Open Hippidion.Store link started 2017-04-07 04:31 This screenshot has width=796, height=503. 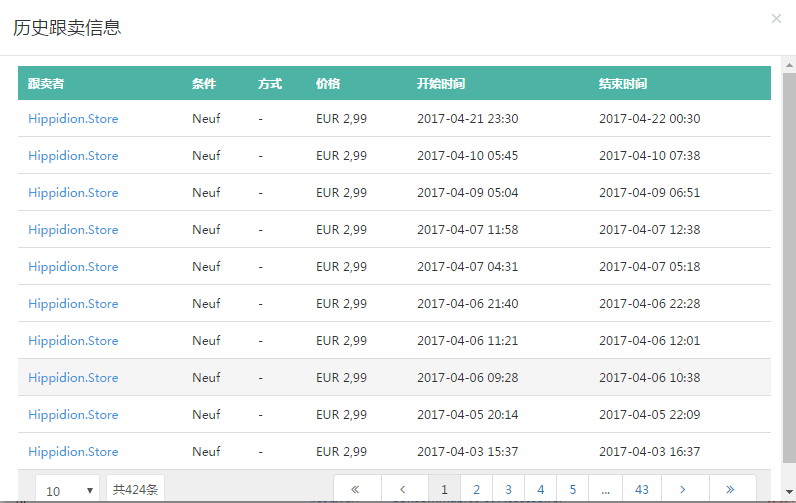pos(73,267)
